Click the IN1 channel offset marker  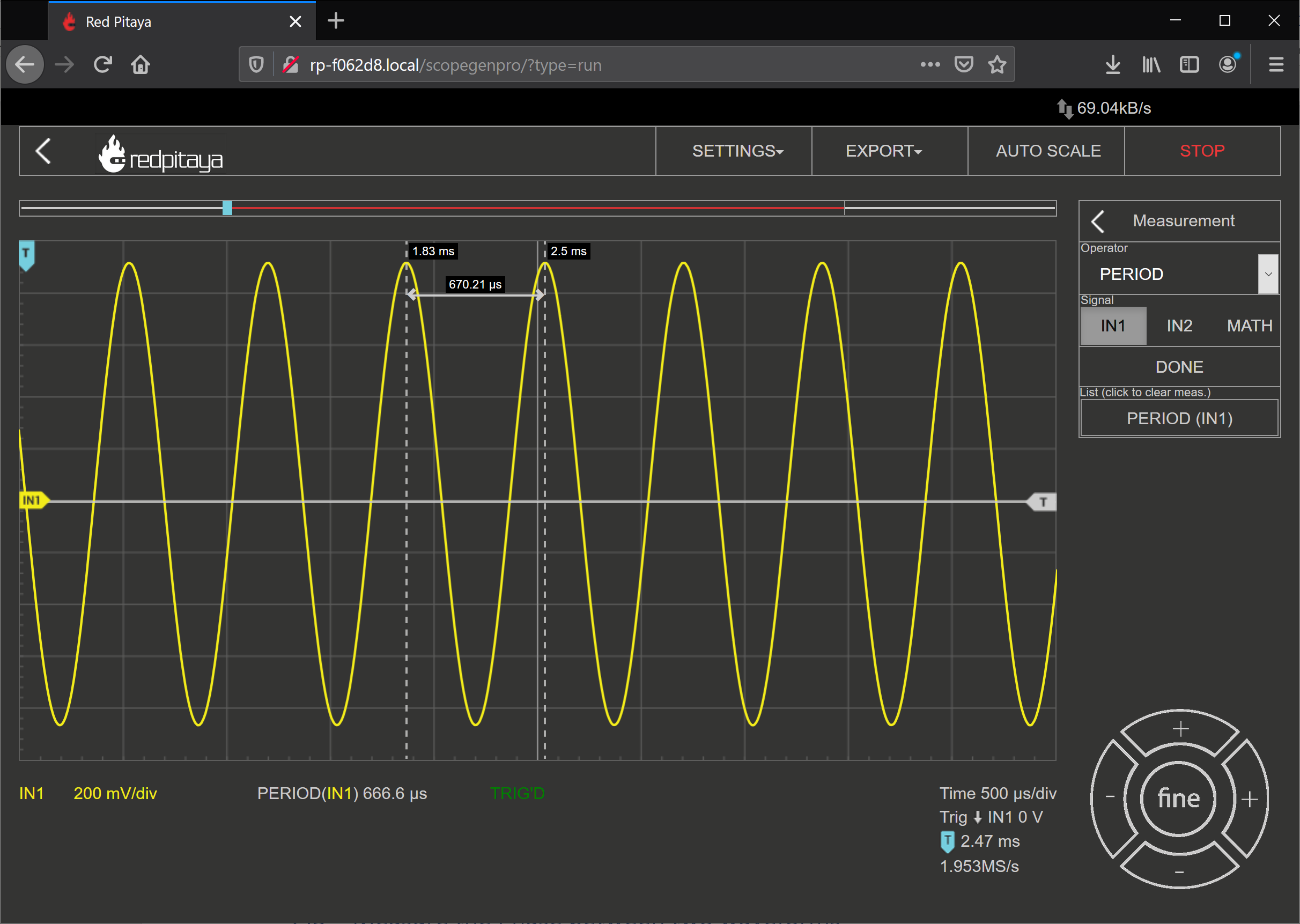[34, 500]
